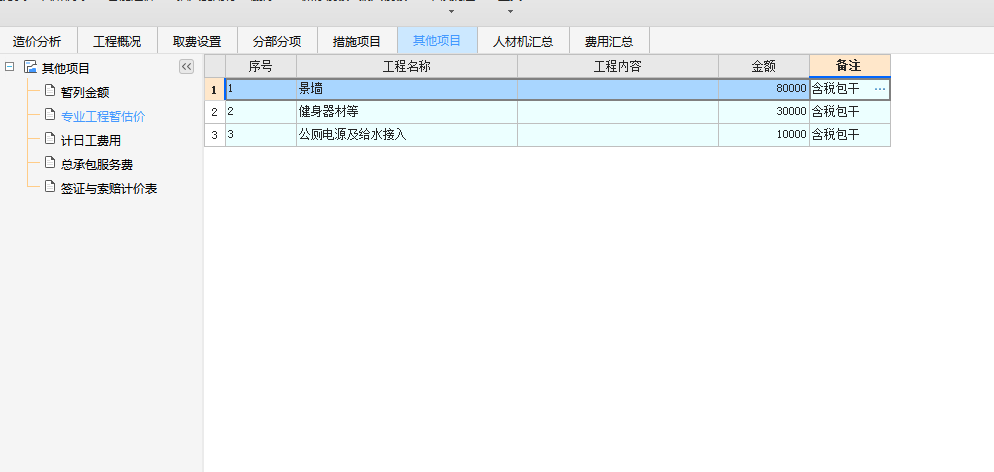Open the 取费设置 tab
Viewport: 994px width, 472px height.
point(197,42)
